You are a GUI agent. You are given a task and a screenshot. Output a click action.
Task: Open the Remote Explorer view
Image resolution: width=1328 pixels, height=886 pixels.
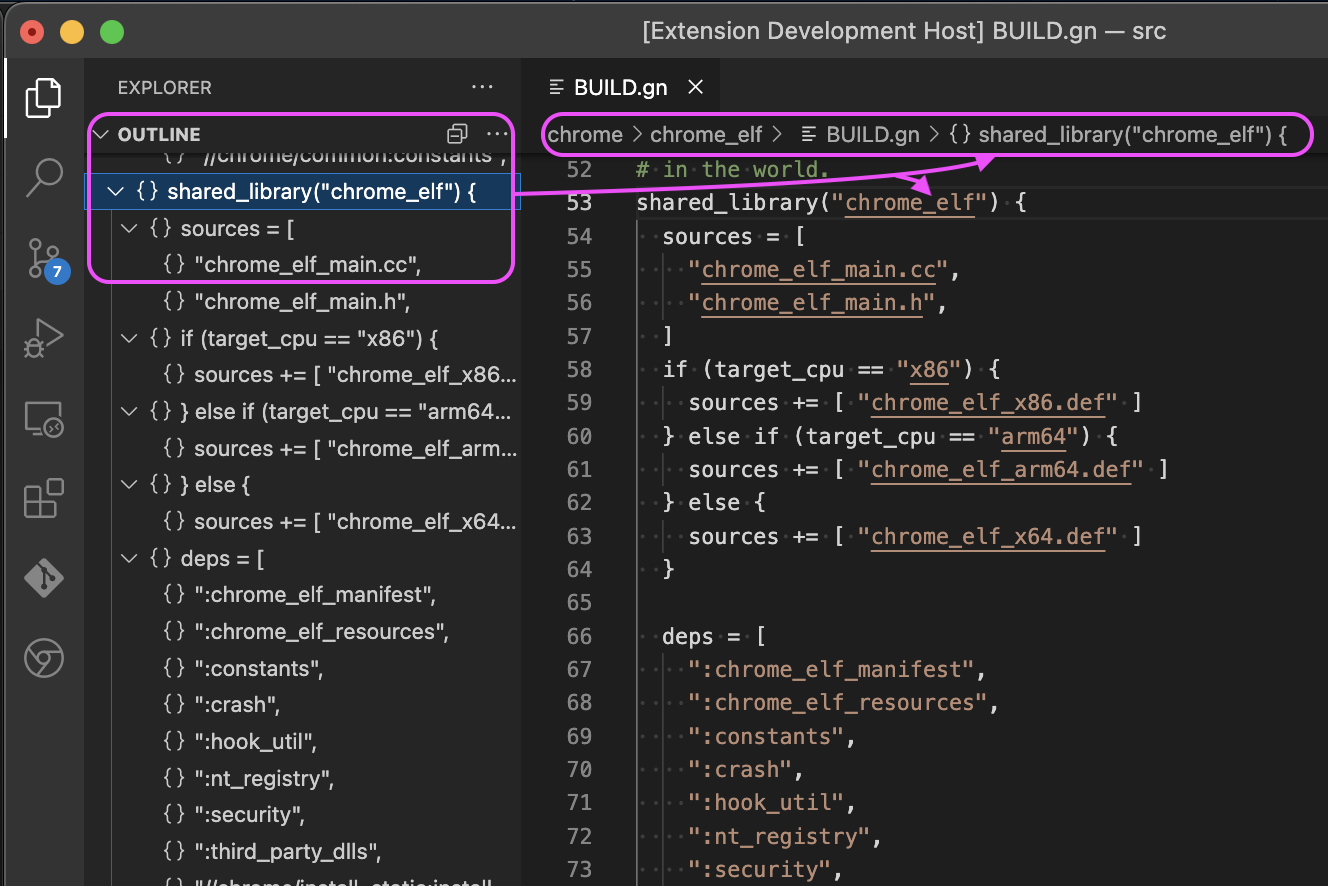click(x=43, y=418)
